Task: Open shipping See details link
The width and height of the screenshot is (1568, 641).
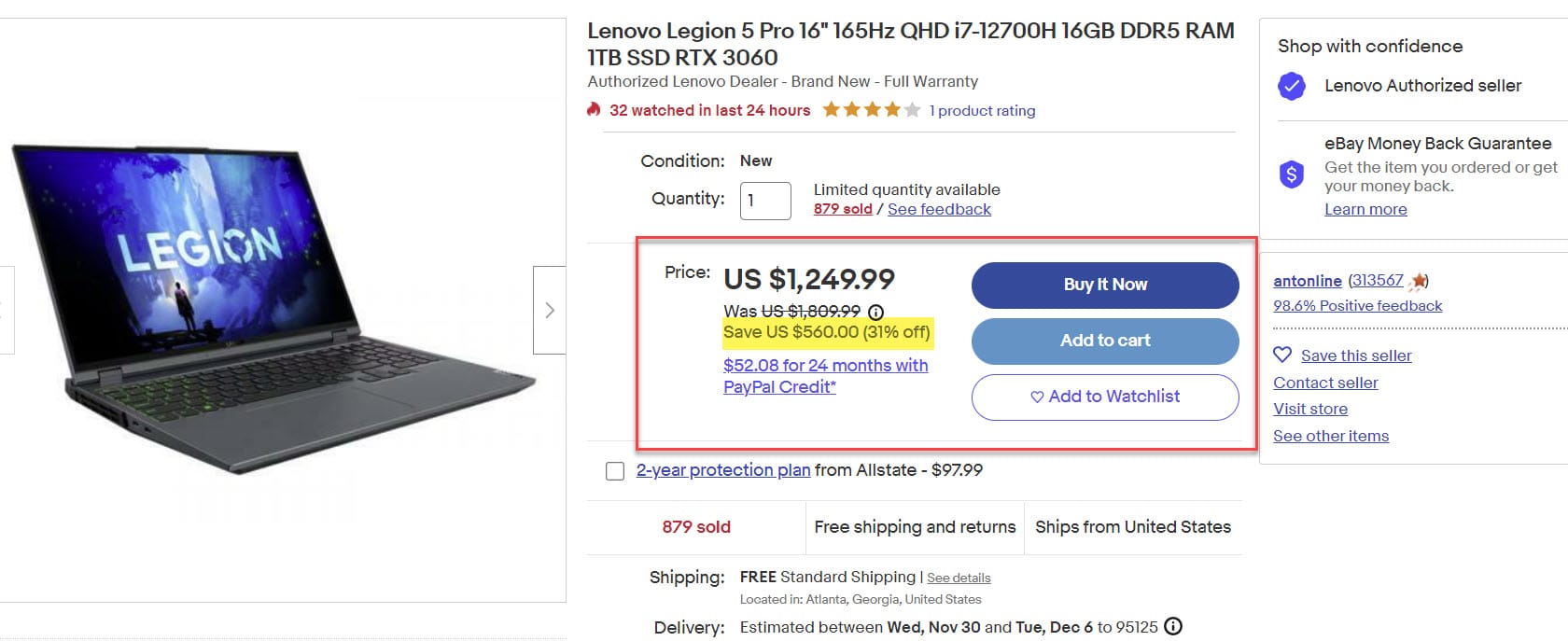Action: (x=959, y=578)
